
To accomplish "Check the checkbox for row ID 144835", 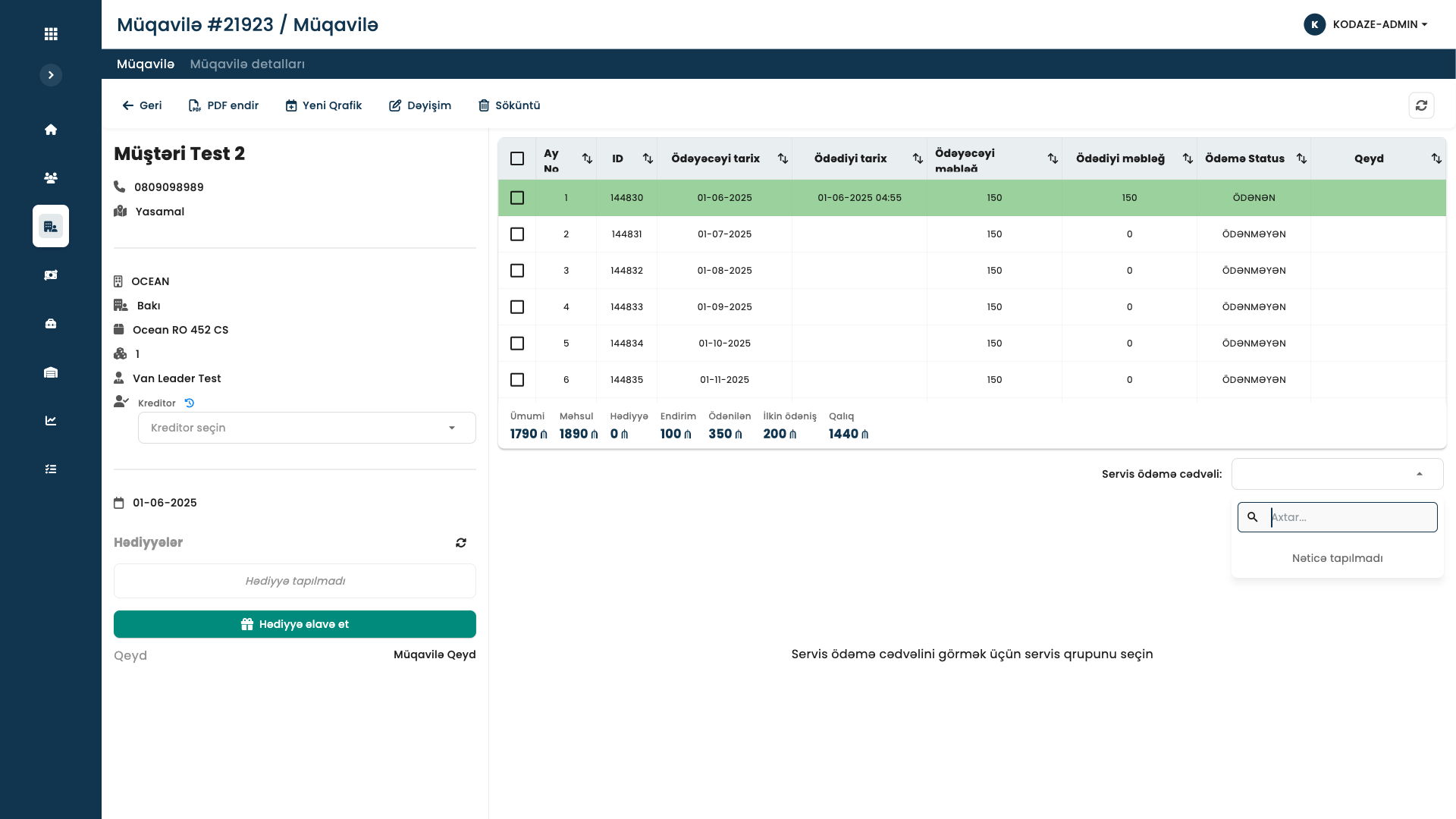I will (517, 380).
